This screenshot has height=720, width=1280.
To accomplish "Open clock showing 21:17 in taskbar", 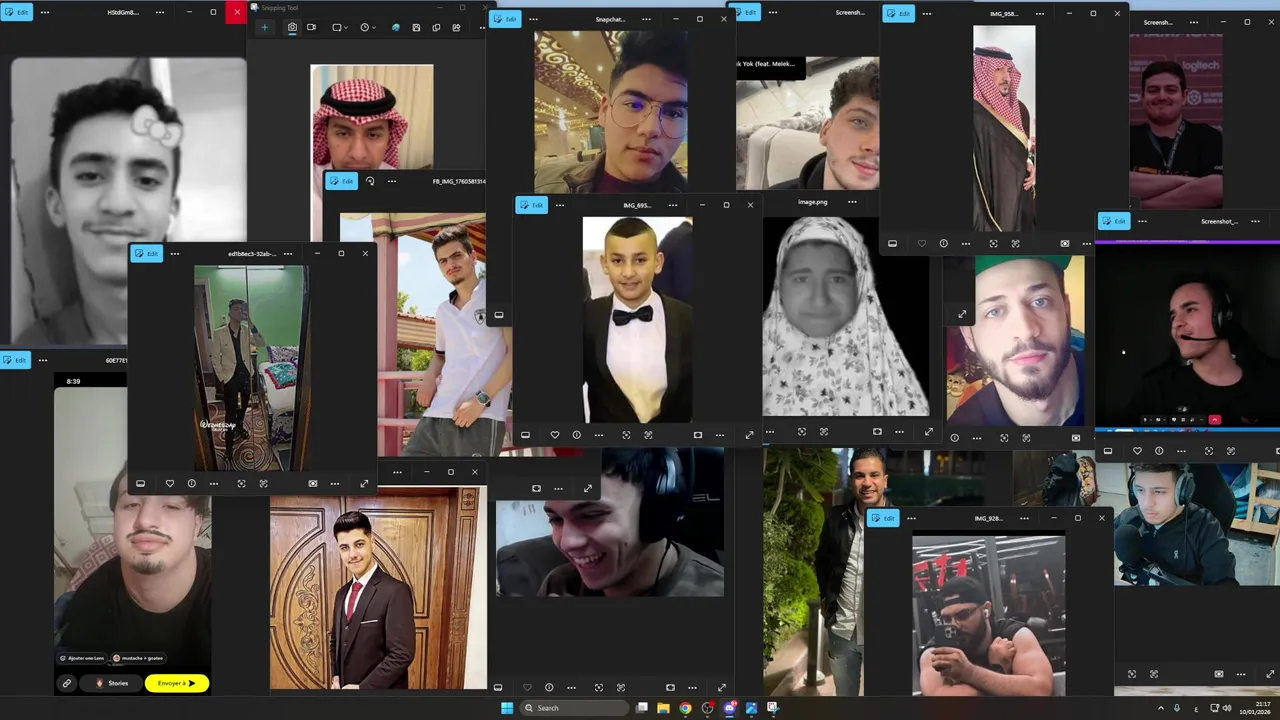I will [x=1255, y=708].
